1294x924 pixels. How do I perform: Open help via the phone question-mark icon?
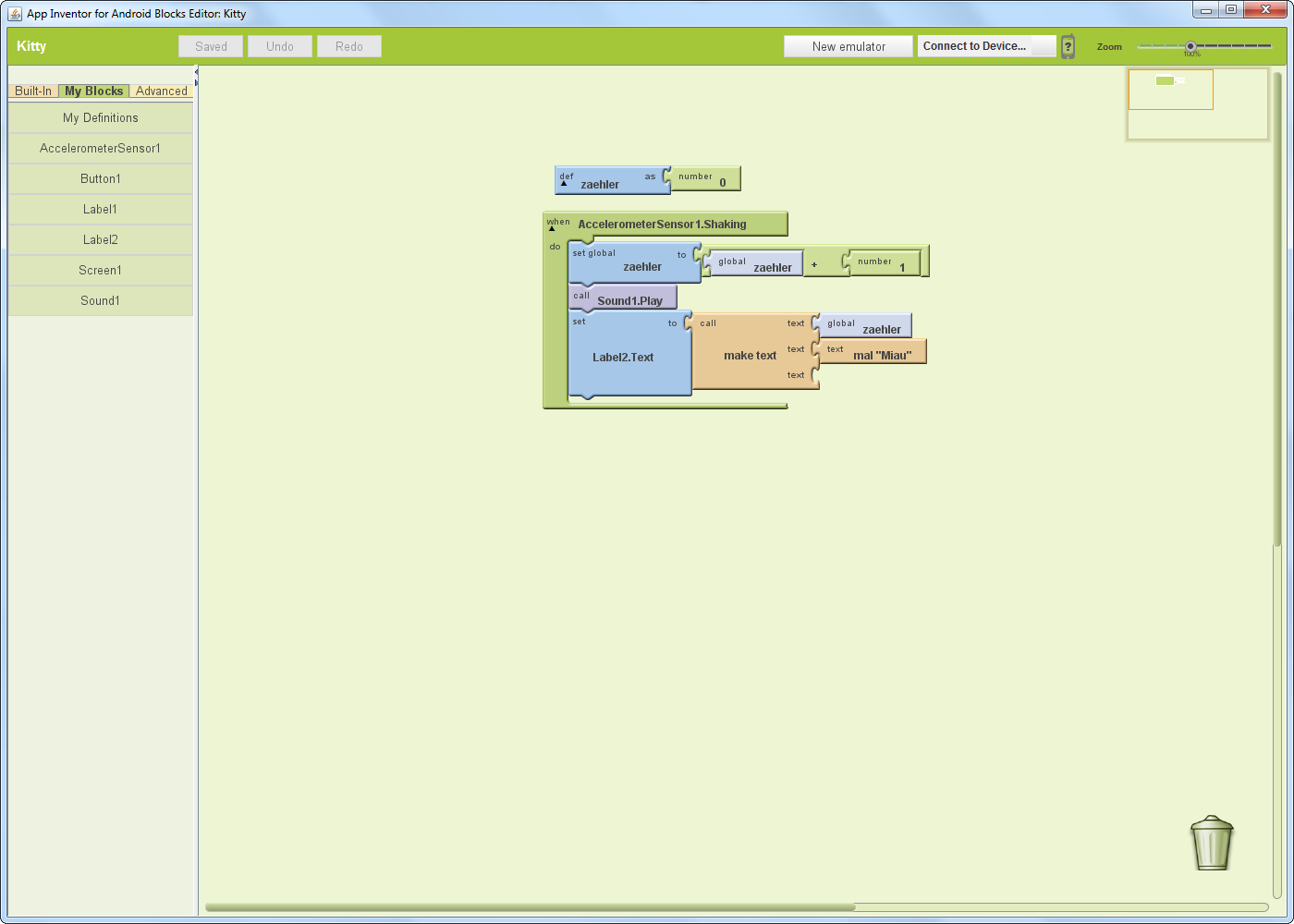pos(1068,46)
